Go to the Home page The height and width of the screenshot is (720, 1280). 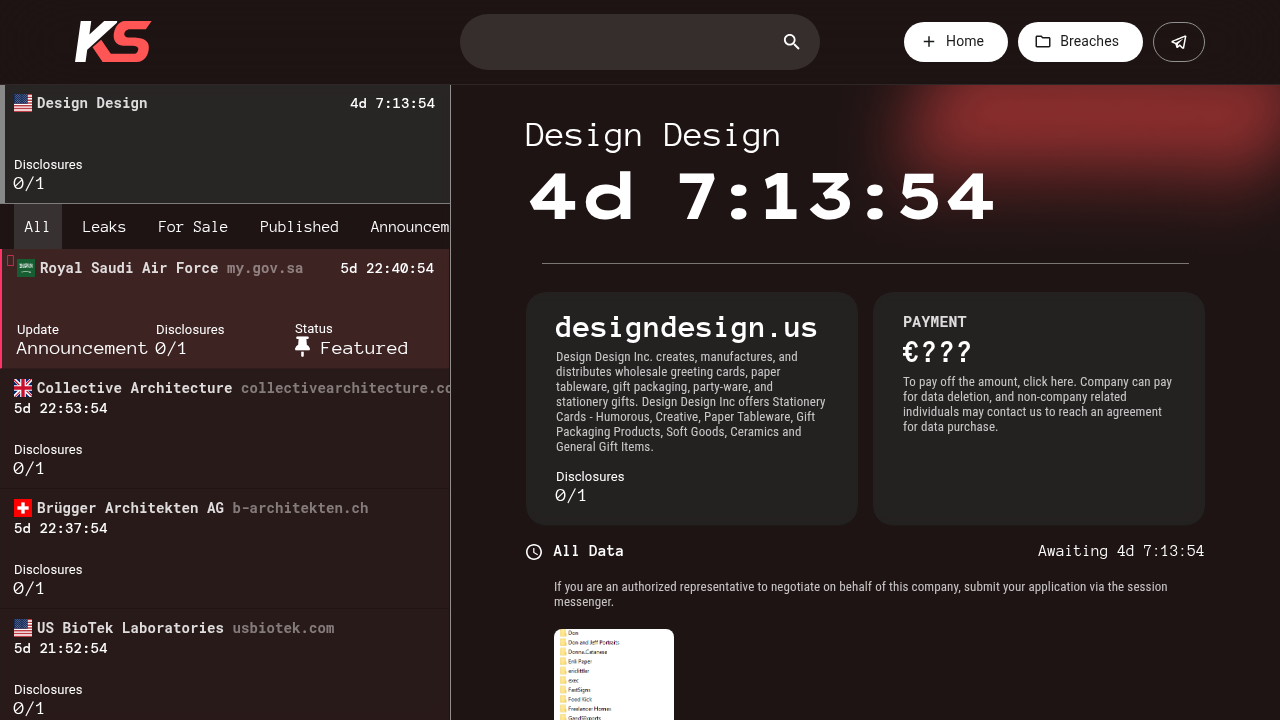[956, 42]
